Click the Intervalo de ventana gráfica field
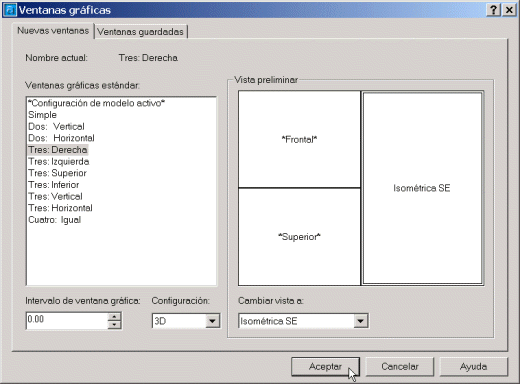The image size is (520, 384). point(67,321)
